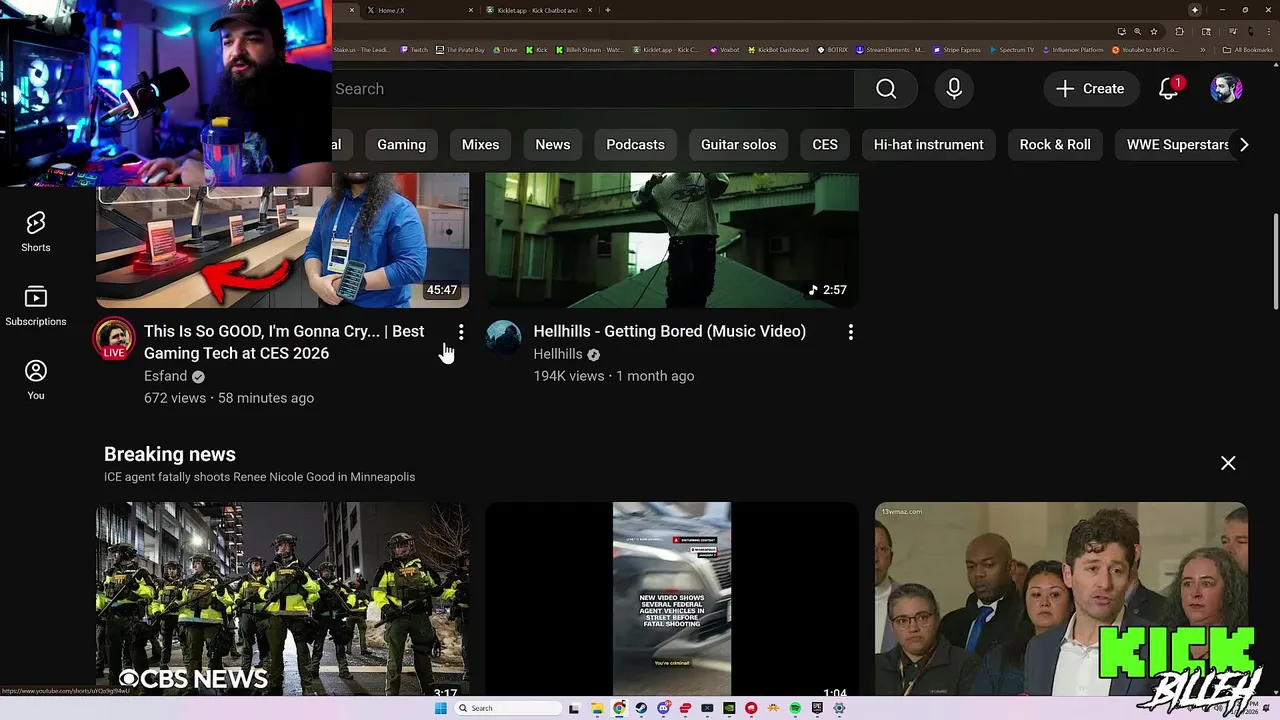Open the All Bookmarks folder
1280x720 pixels.
pyautogui.click(x=1248, y=50)
